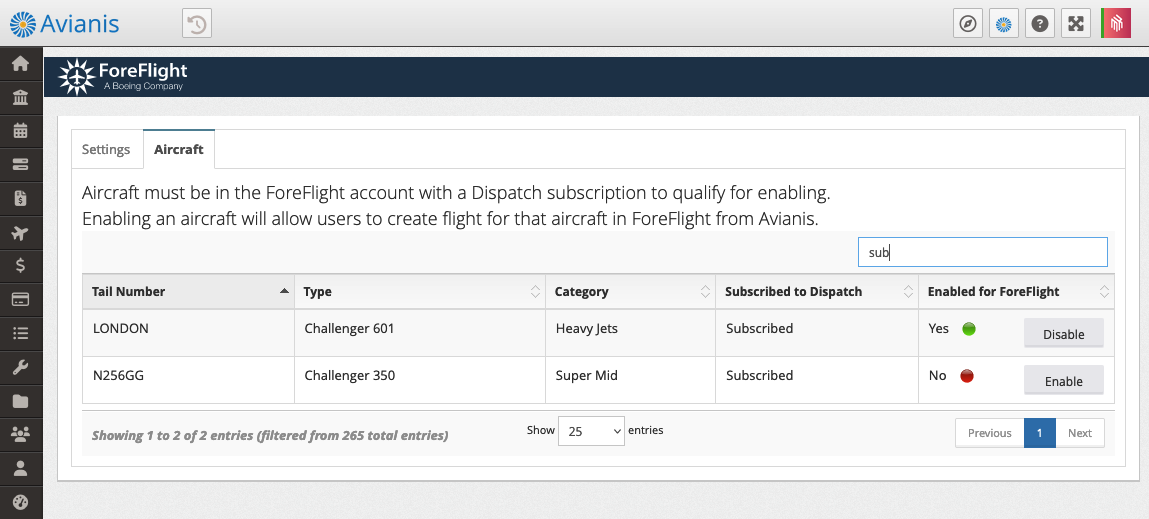
Task: Toggle fullscreen with the expand arrows icon
Action: click(1076, 23)
